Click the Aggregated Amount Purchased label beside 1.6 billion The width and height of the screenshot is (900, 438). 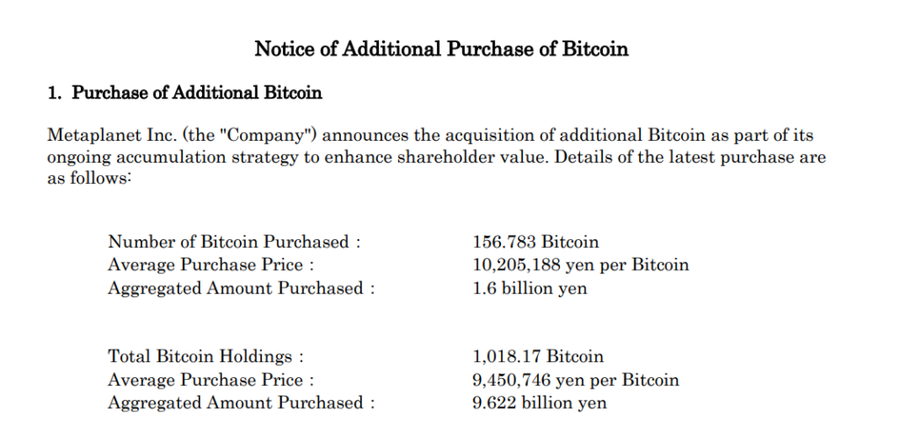242,288
